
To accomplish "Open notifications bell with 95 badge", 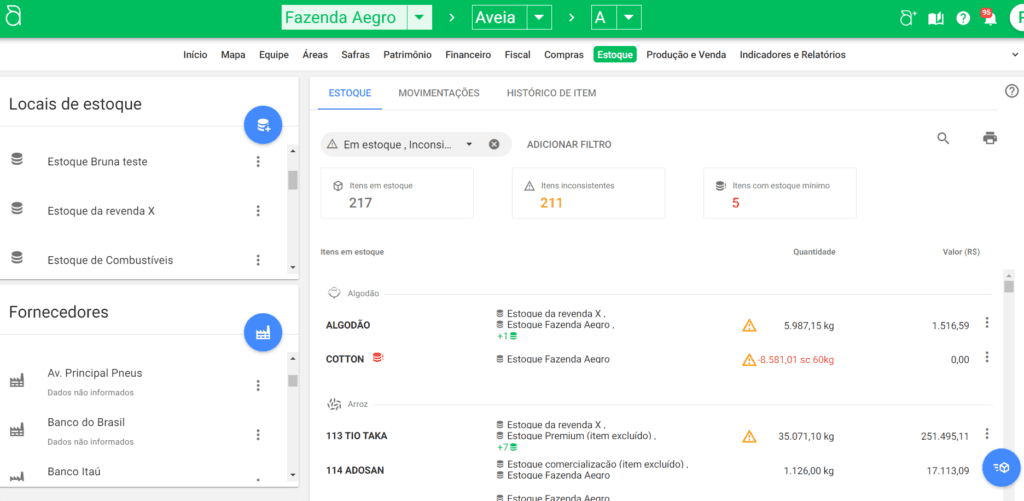I will [x=989, y=18].
